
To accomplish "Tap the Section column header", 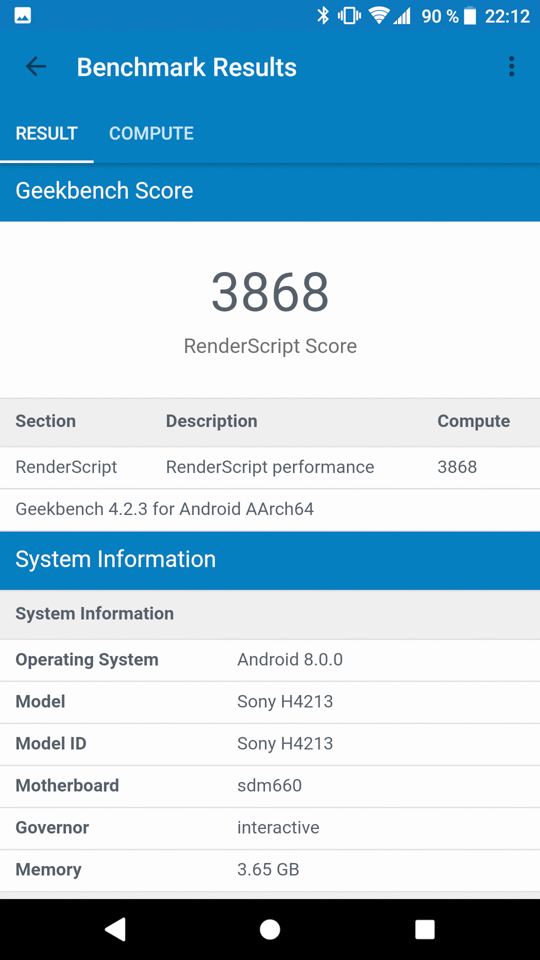I will click(45, 421).
